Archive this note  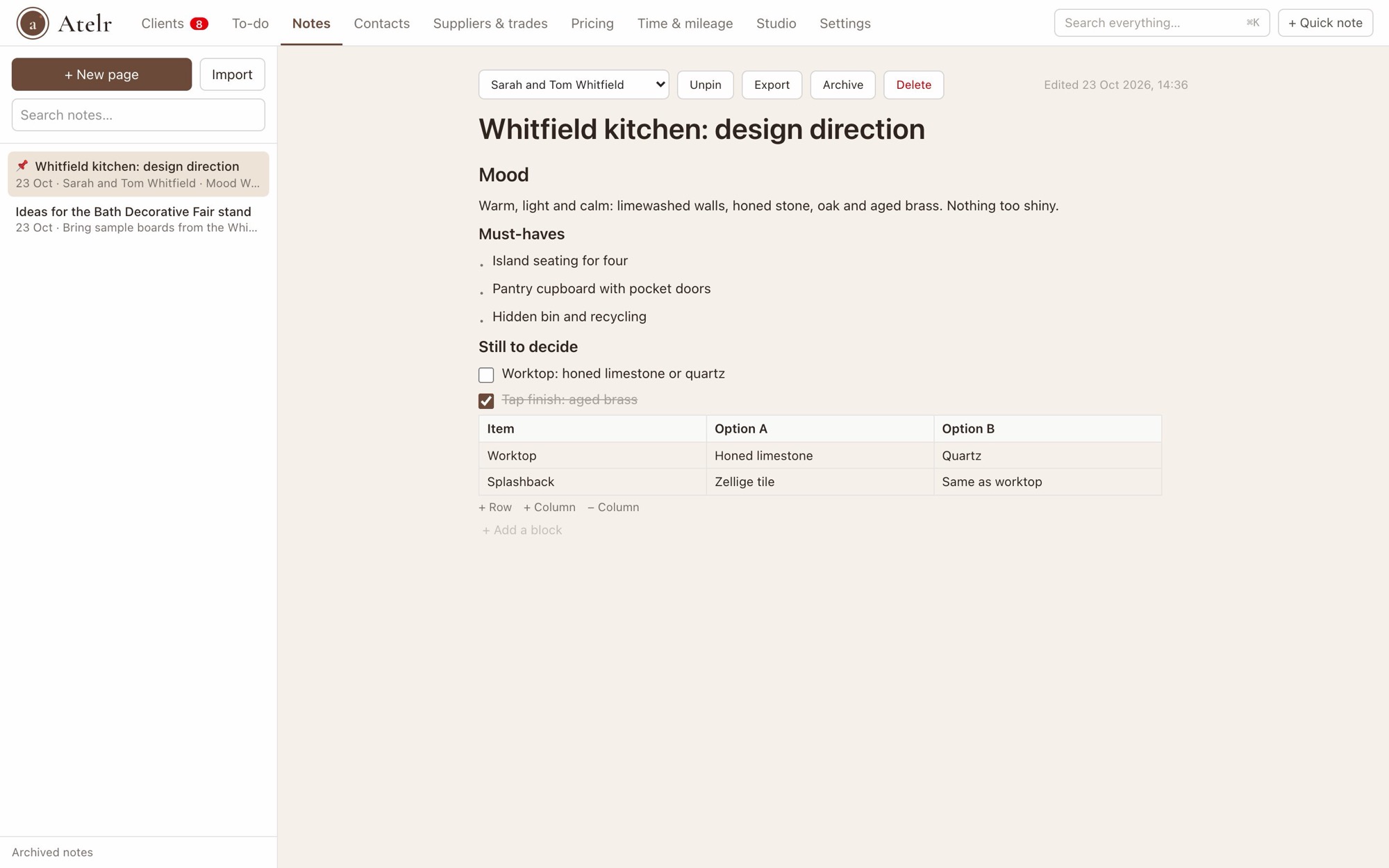coord(842,85)
